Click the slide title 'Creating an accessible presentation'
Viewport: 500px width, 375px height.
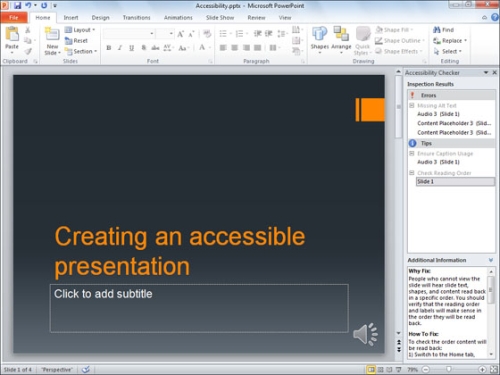click(x=180, y=251)
